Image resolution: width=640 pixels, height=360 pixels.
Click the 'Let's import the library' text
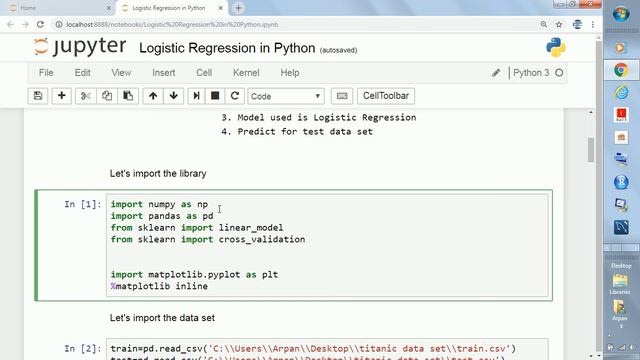158,173
